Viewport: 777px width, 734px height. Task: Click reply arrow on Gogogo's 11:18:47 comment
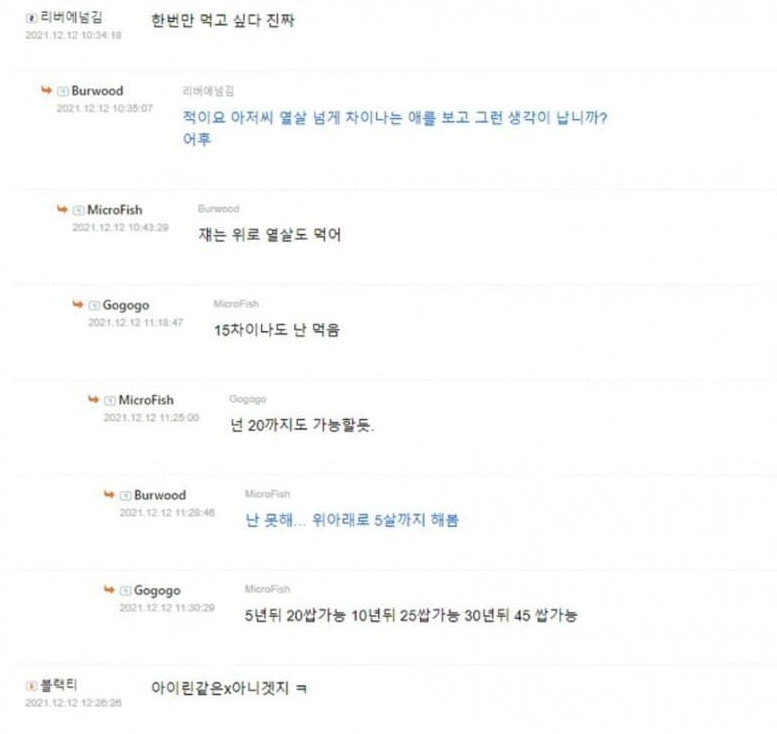(78, 304)
